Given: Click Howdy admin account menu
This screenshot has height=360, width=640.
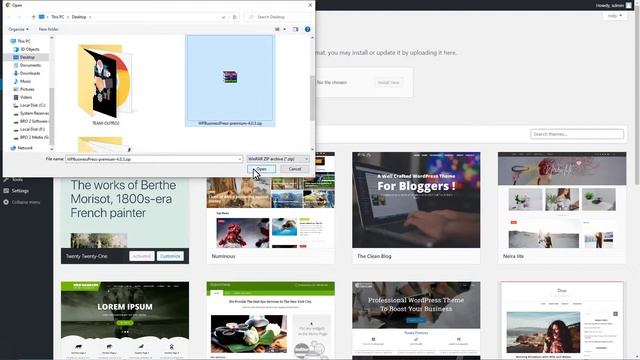Looking at the screenshot, I should point(613,5).
